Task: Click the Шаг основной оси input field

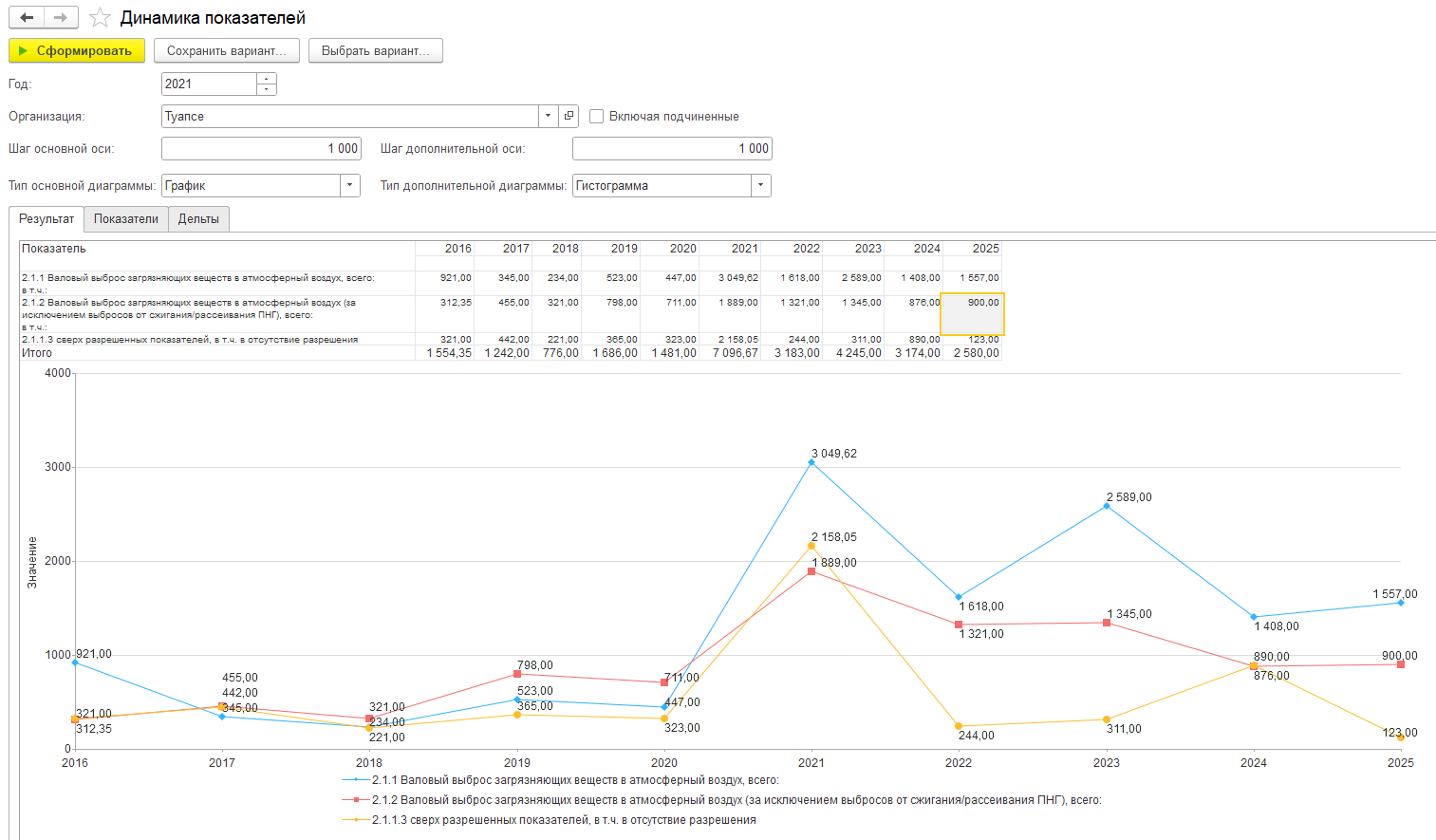Action: pos(261,149)
